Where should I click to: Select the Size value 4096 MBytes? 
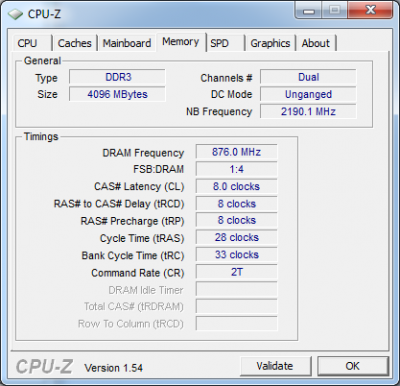click(x=117, y=94)
